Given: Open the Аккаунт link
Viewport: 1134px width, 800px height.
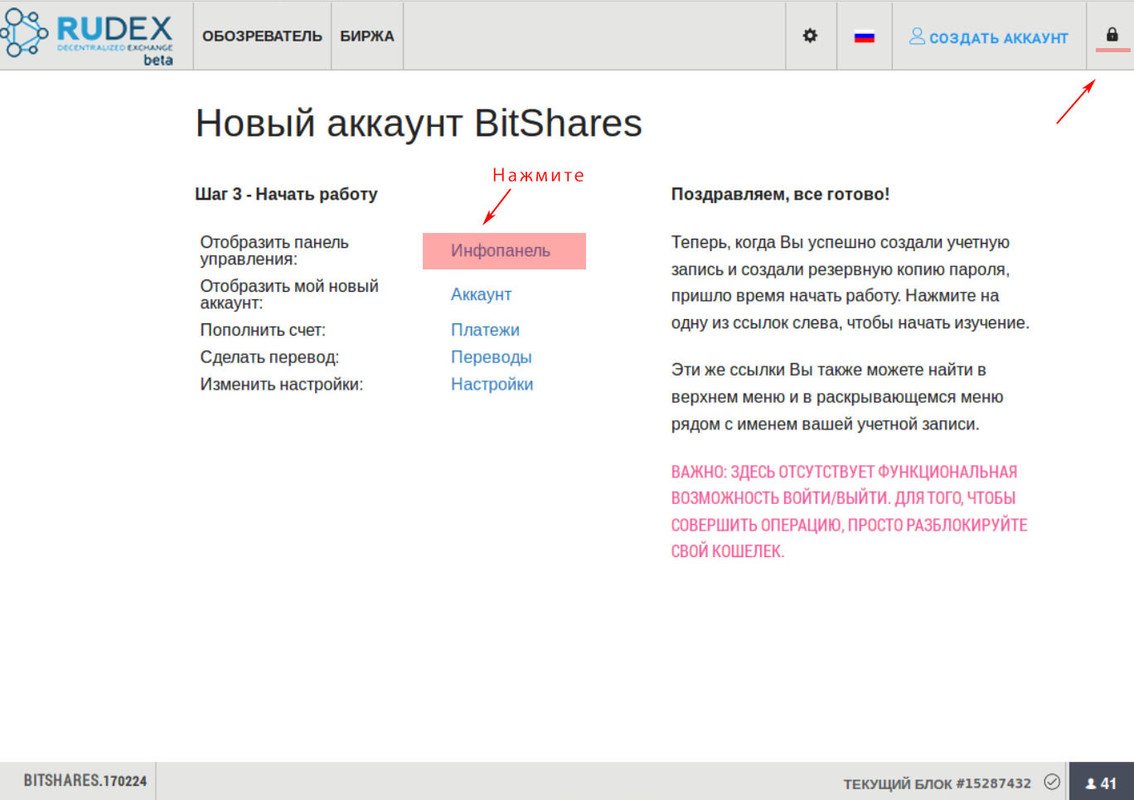Looking at the screenshot, I should [x=481, y=294].
